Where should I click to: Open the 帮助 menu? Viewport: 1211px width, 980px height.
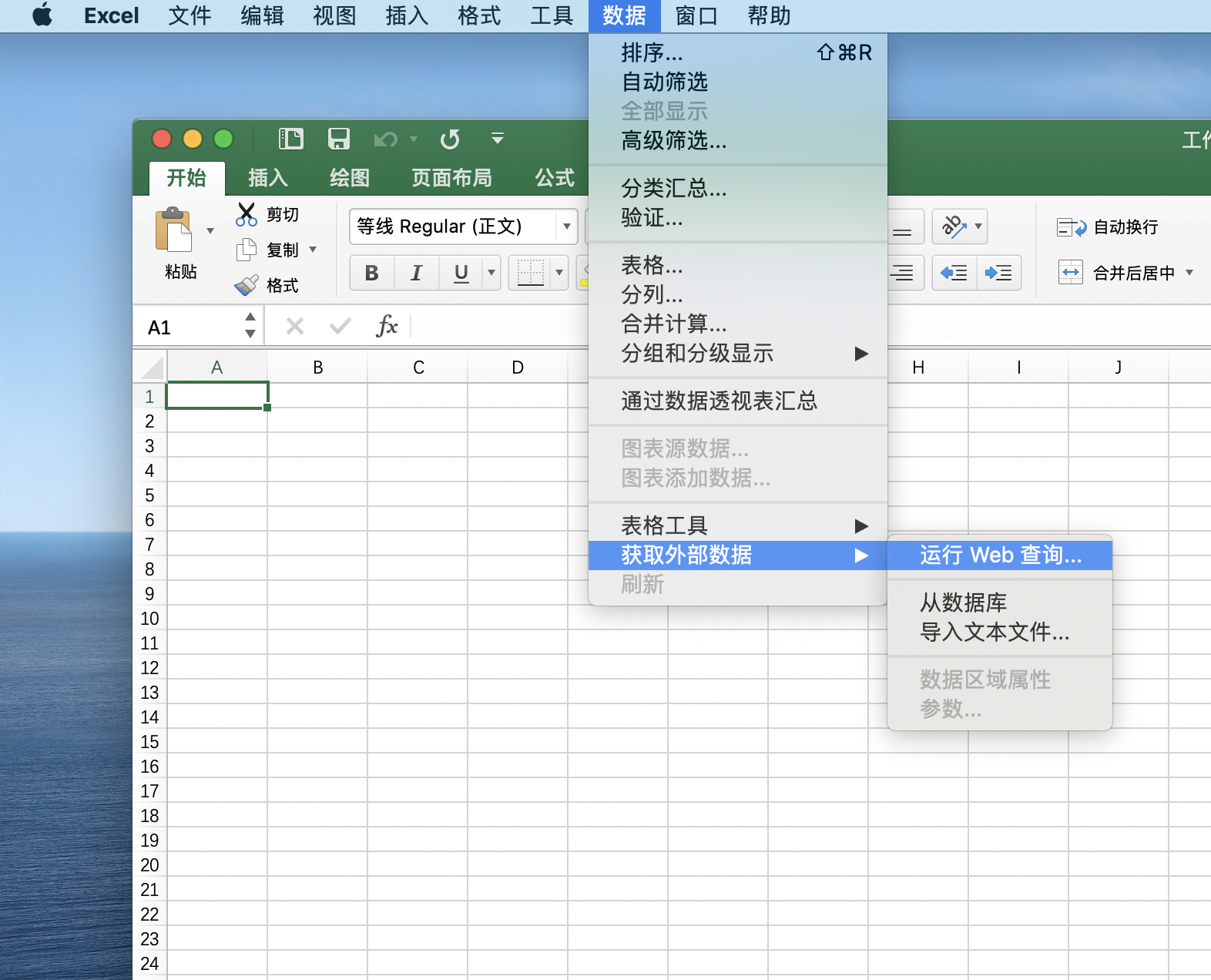tap(769, 15)
